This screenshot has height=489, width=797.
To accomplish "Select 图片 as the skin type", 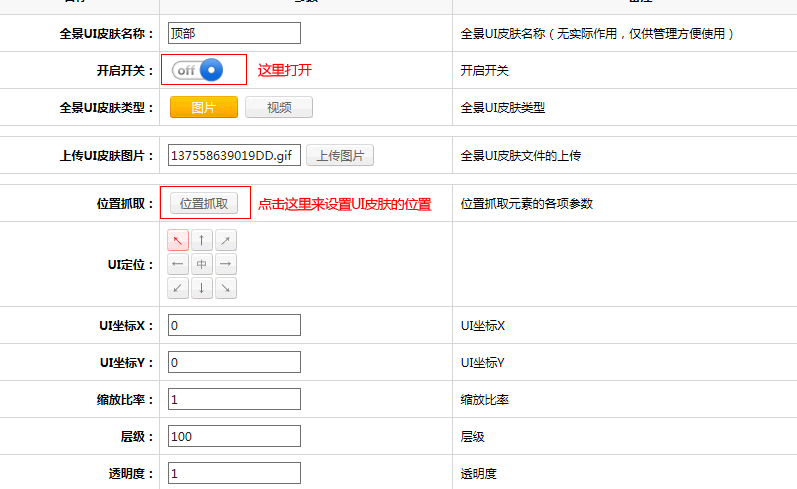I will coord(204,108).
